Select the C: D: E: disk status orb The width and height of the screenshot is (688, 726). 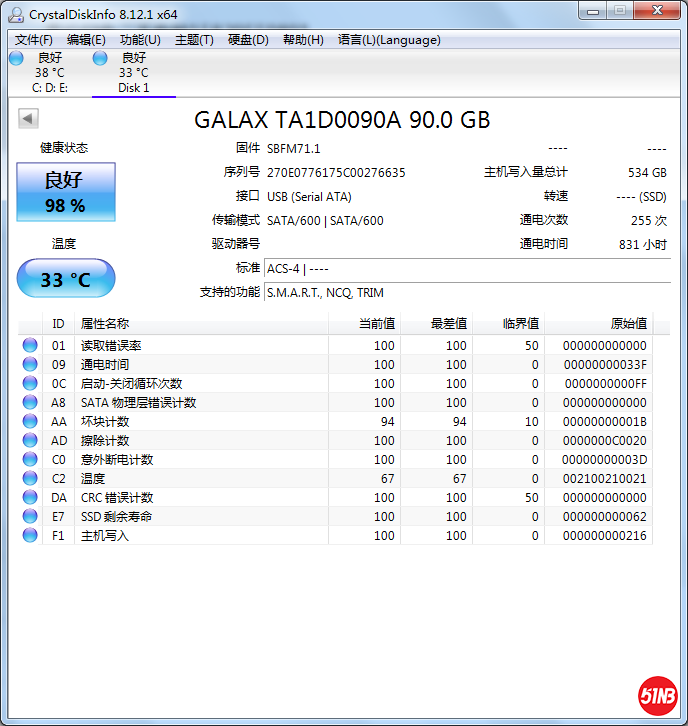(16, 59)
